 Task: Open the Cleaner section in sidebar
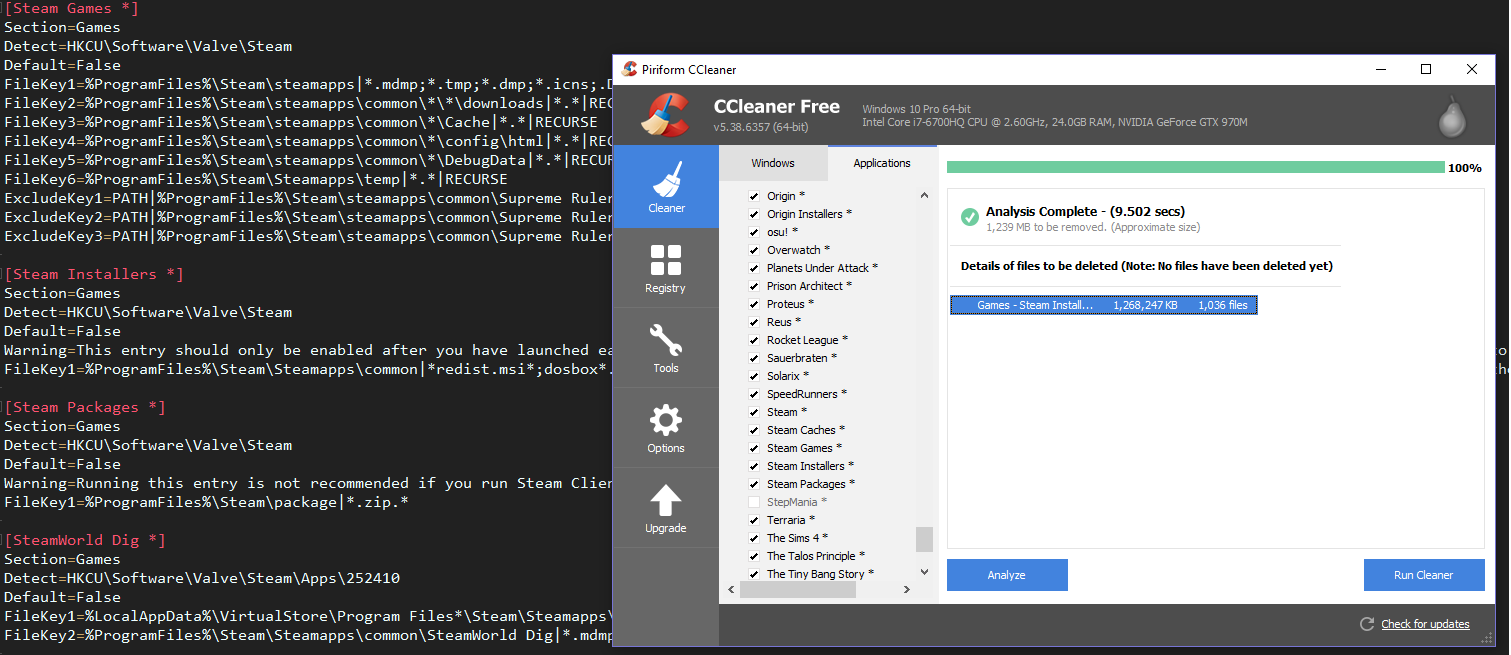[665, 187]
